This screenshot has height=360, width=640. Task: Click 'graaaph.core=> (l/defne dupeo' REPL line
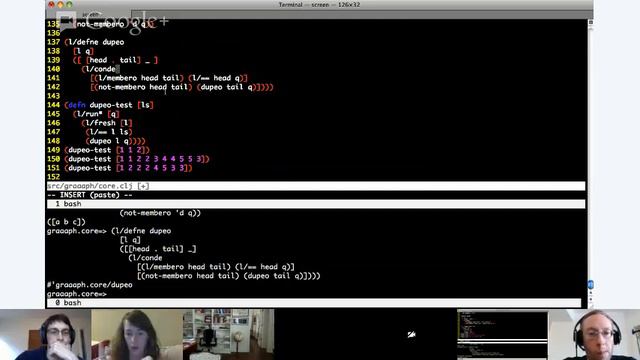point(109,231)
